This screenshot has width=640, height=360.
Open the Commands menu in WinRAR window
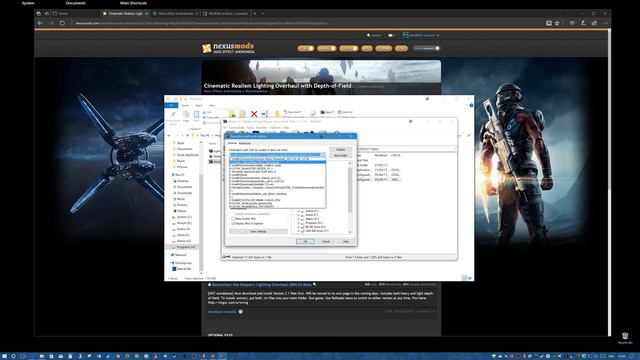236,128
